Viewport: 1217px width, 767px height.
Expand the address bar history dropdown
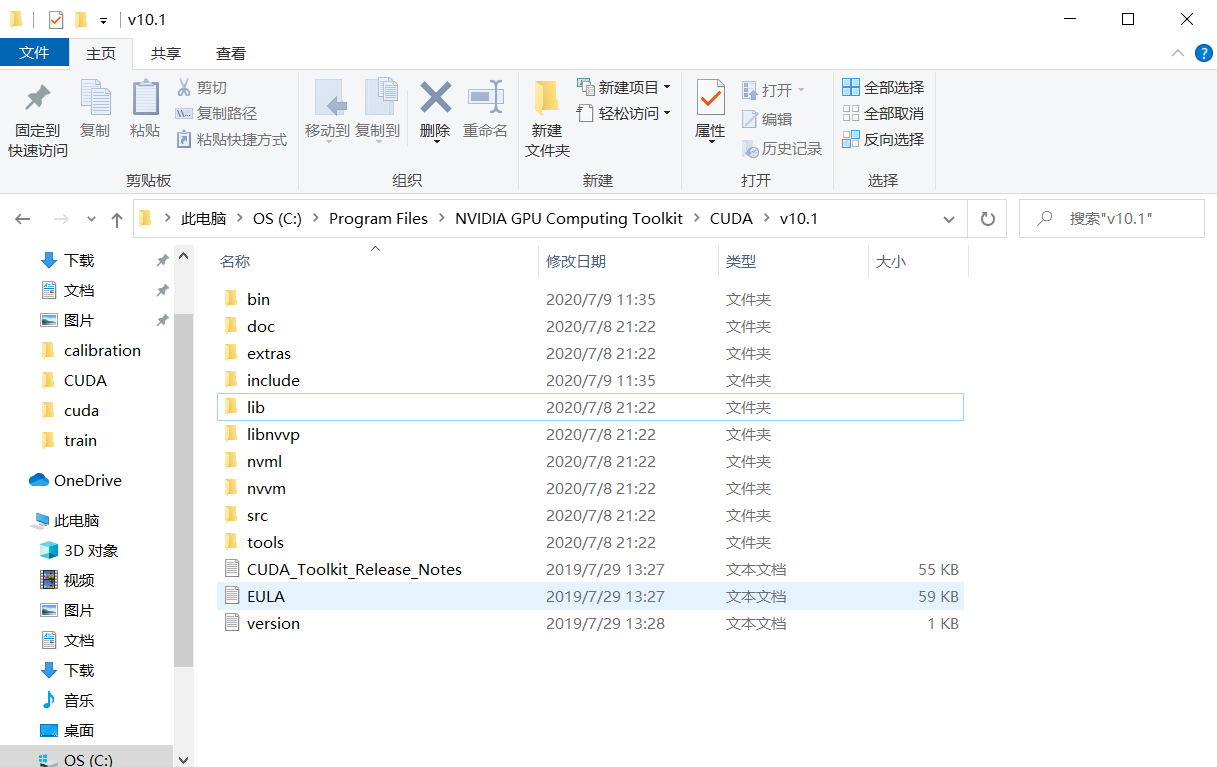948,219
